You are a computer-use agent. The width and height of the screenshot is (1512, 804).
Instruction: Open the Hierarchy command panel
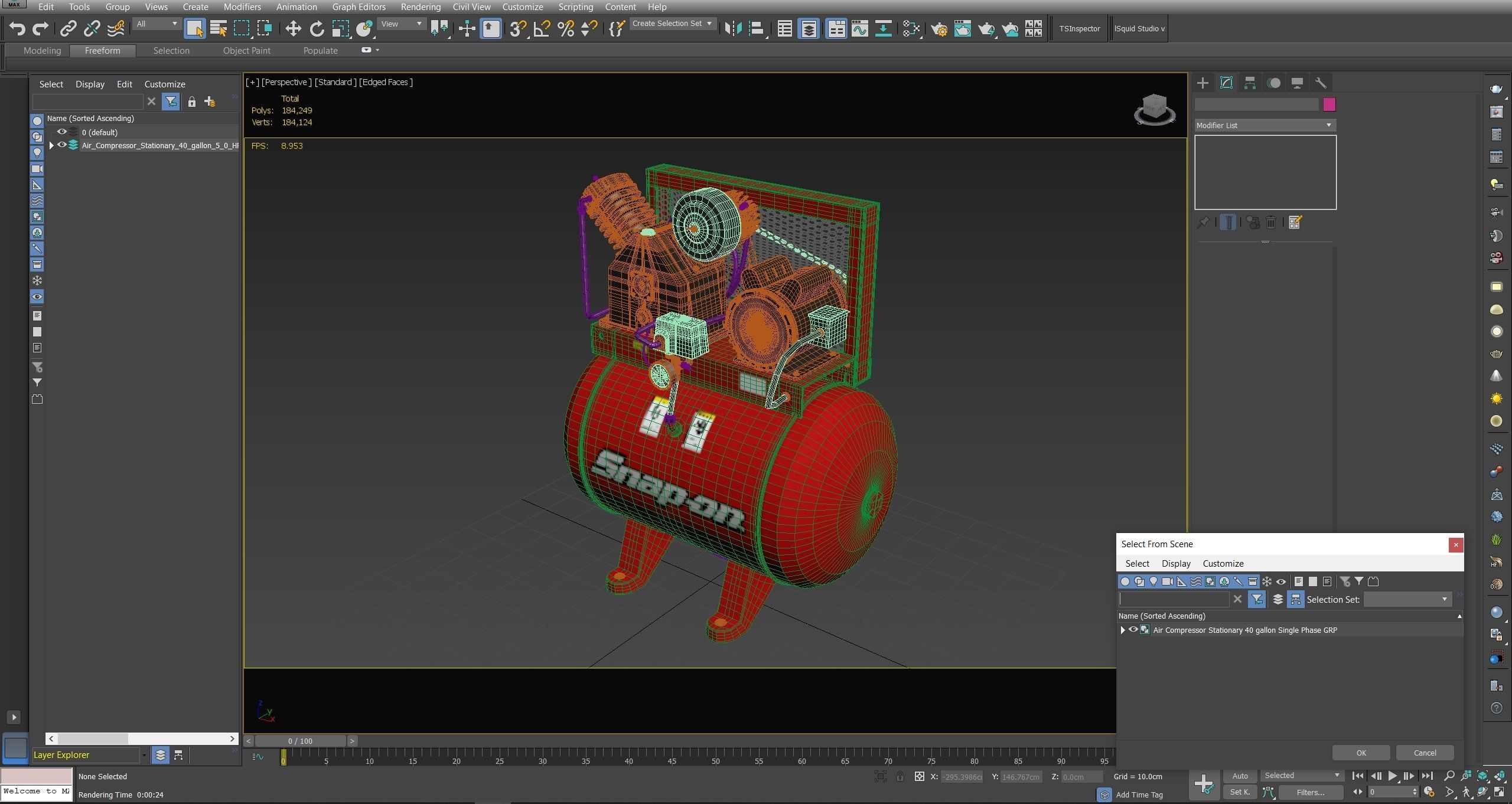click(1250, 83)
